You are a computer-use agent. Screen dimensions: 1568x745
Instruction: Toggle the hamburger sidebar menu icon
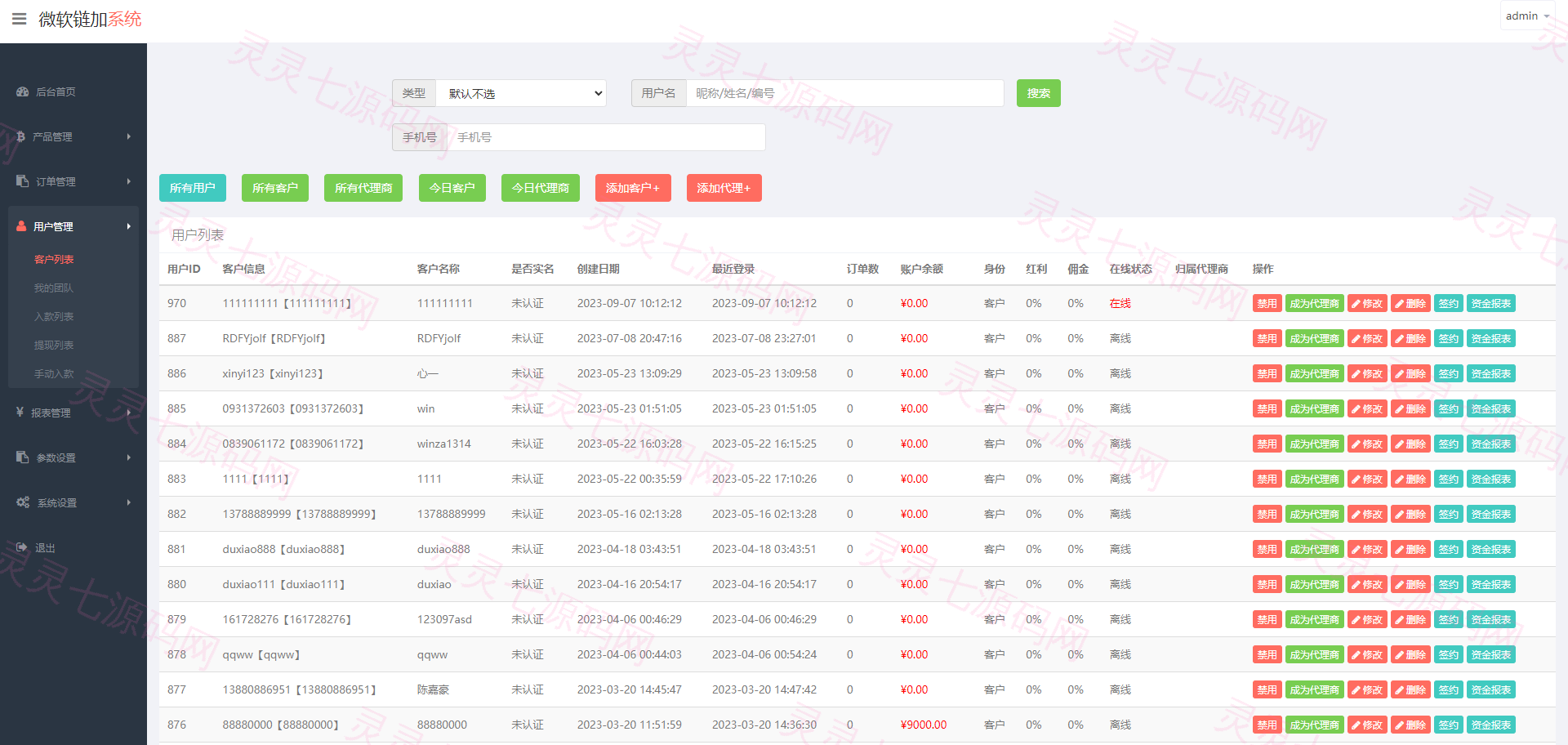click(x=20, y=19)
